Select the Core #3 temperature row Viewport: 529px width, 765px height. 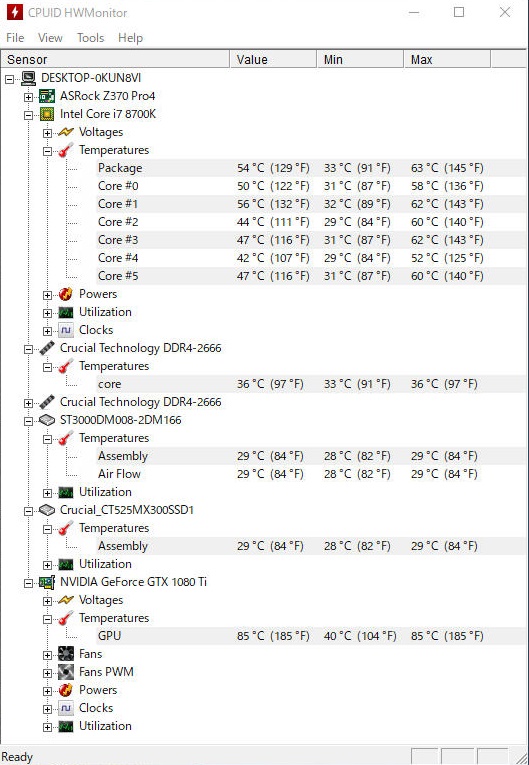coord(311,240)
